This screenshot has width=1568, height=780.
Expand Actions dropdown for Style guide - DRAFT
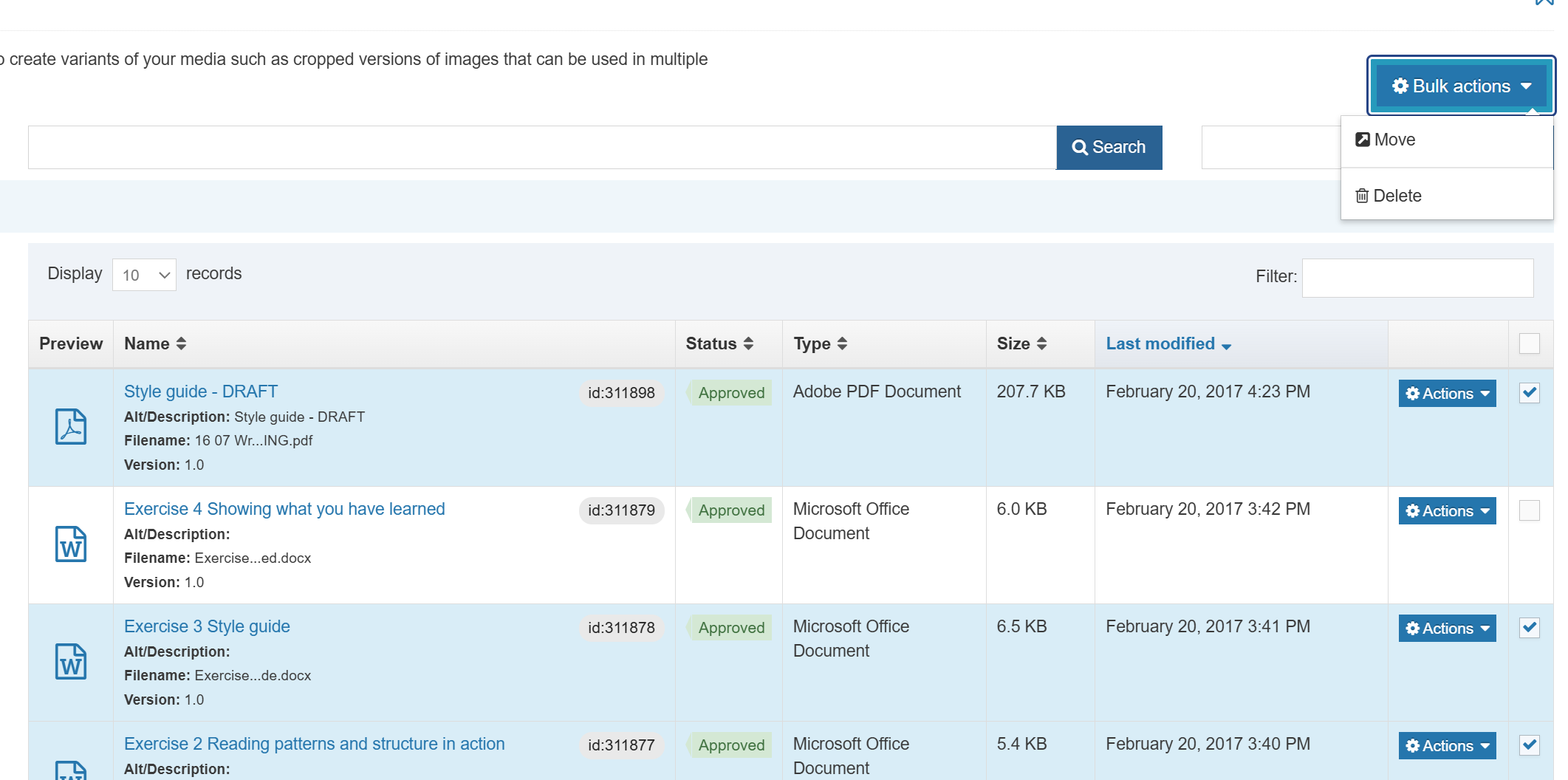point(1447,394)
